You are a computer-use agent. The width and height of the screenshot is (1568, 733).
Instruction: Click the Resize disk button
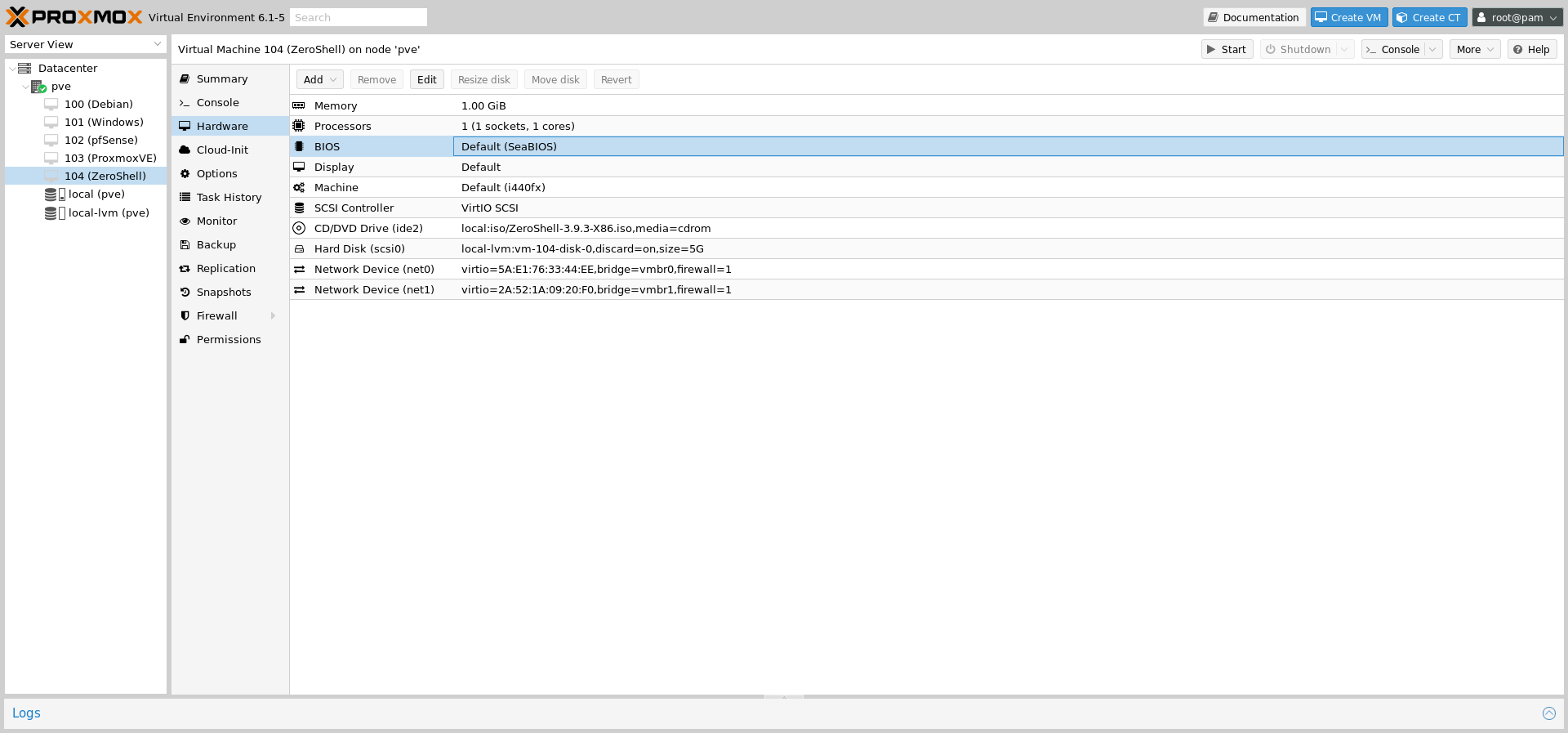coord(483,79)
